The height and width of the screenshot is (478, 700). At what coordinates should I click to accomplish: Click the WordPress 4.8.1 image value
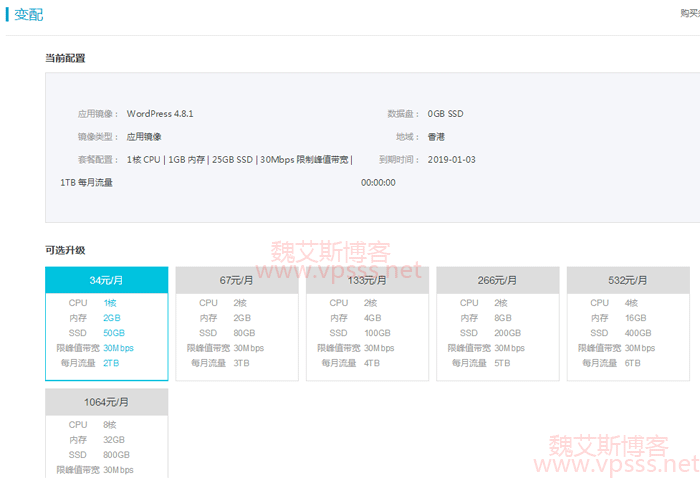160,114
